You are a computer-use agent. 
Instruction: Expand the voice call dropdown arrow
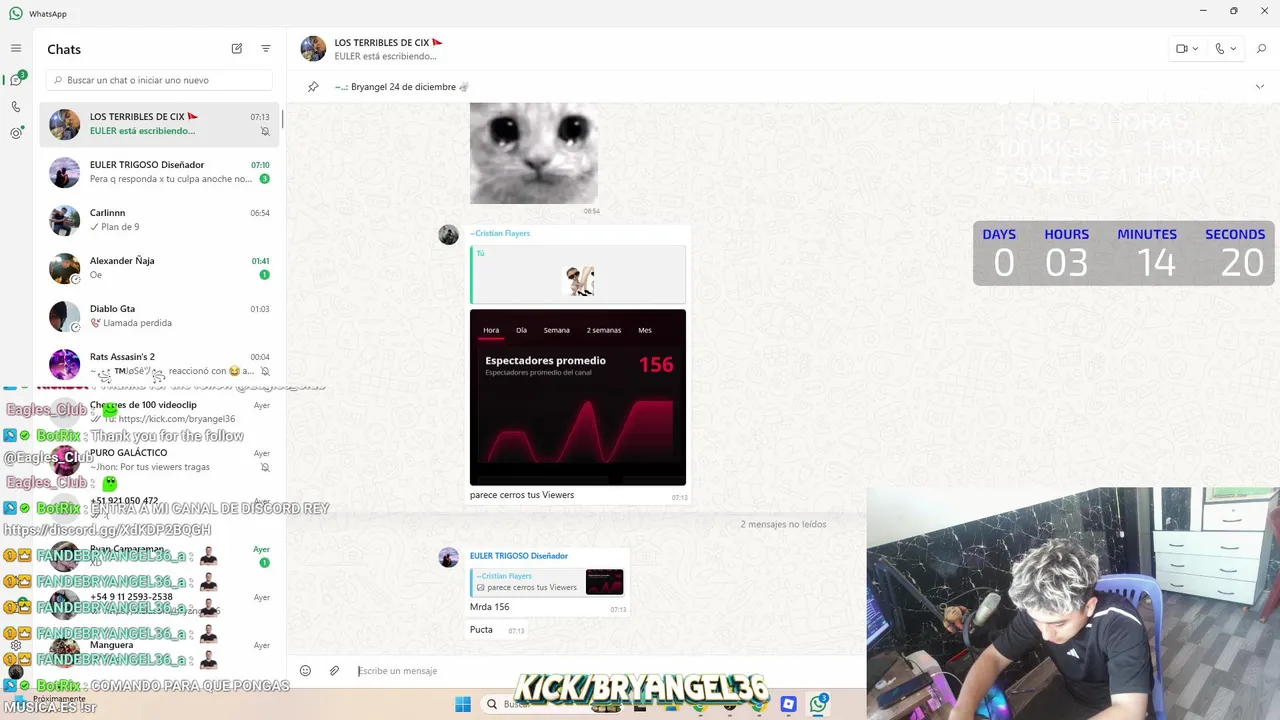pyautogui.click(x=1233, y=48)
